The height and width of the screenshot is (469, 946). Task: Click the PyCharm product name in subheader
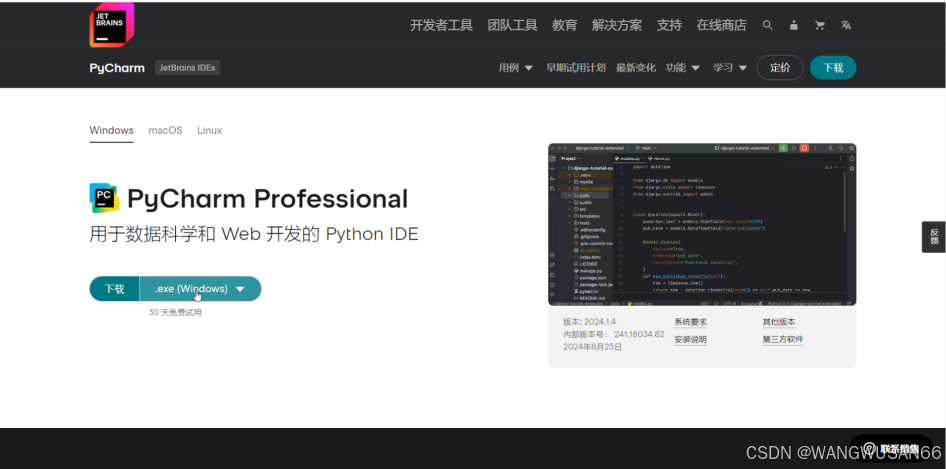point(117,68)
